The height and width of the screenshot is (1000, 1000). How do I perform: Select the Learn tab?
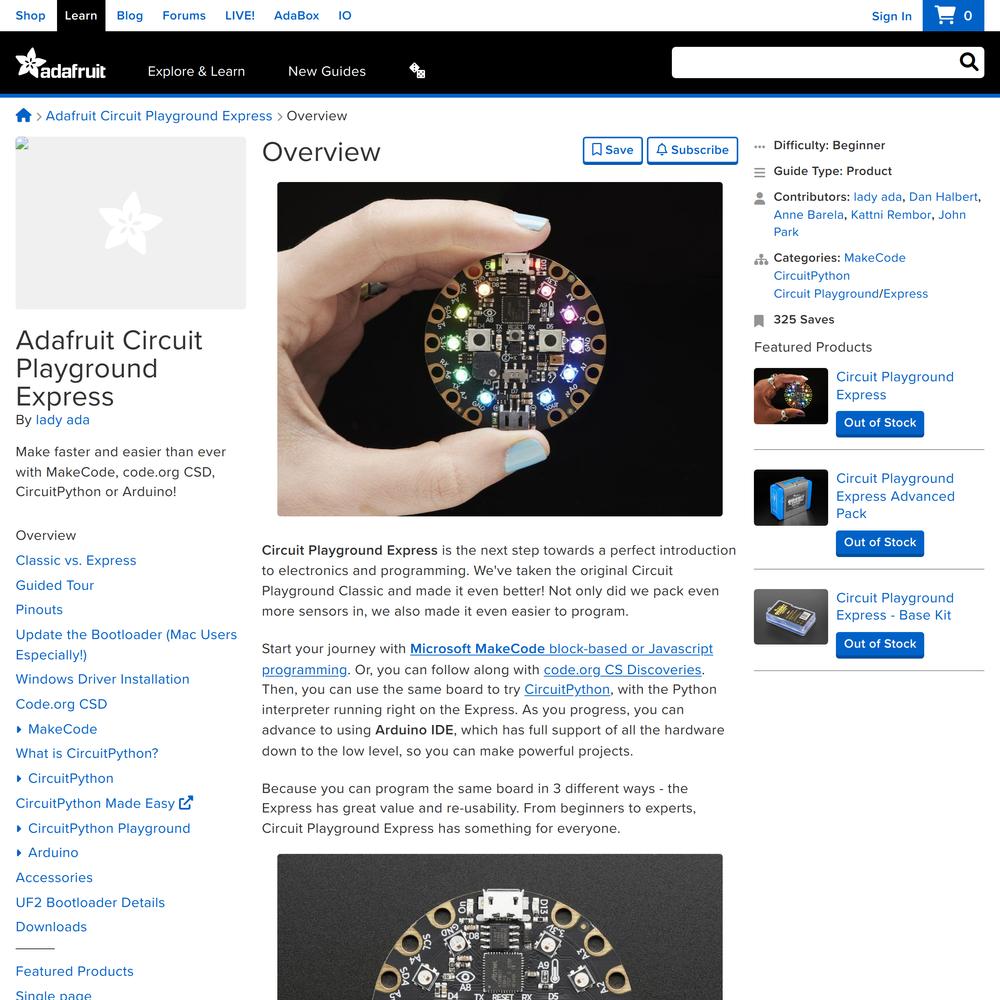point(81,15)
